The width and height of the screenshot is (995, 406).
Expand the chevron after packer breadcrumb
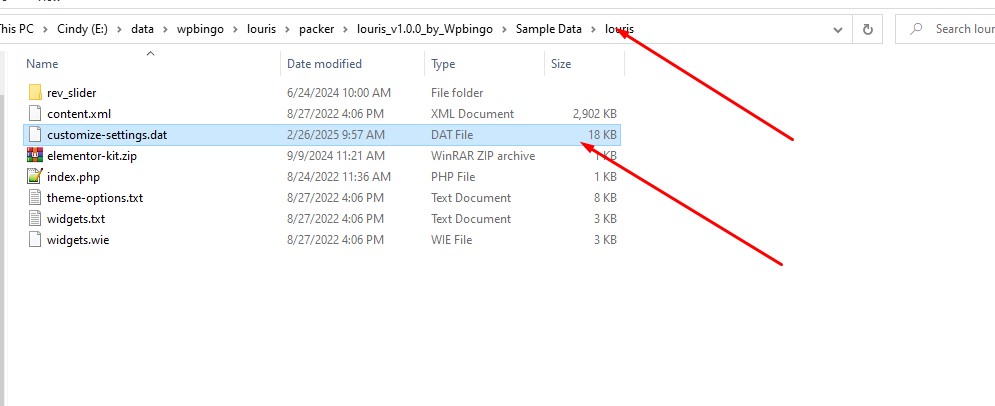(346, 29)
